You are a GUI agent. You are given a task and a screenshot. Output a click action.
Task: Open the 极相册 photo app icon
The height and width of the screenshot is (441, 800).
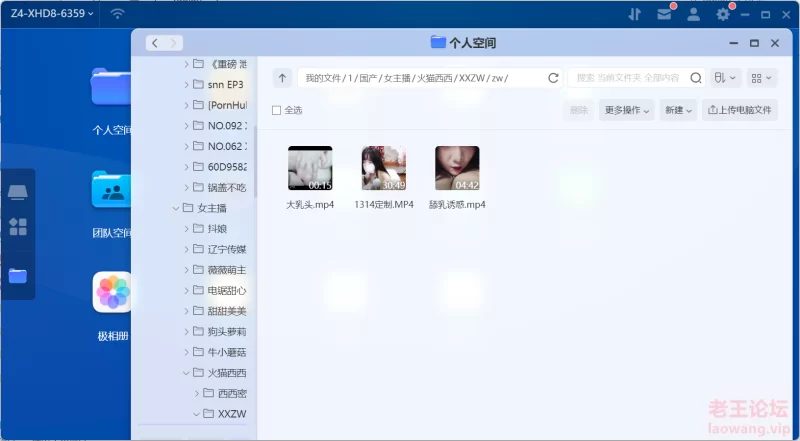(x=112, y=292)
